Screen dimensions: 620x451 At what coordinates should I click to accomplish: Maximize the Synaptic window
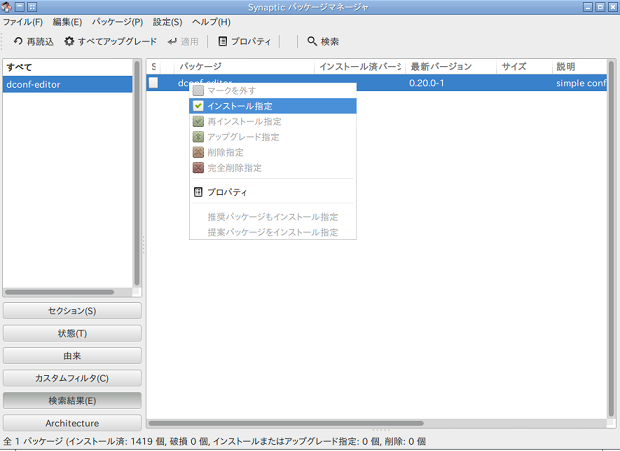click(x=601, y=7)
